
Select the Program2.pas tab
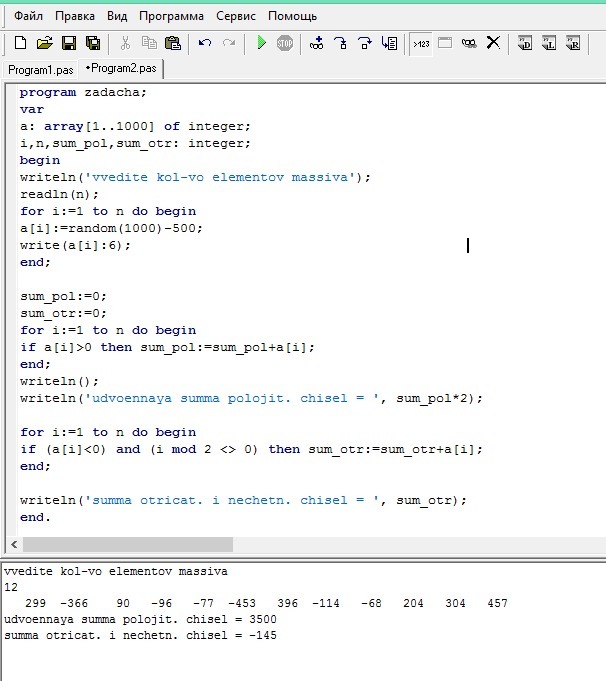[121, 69]
